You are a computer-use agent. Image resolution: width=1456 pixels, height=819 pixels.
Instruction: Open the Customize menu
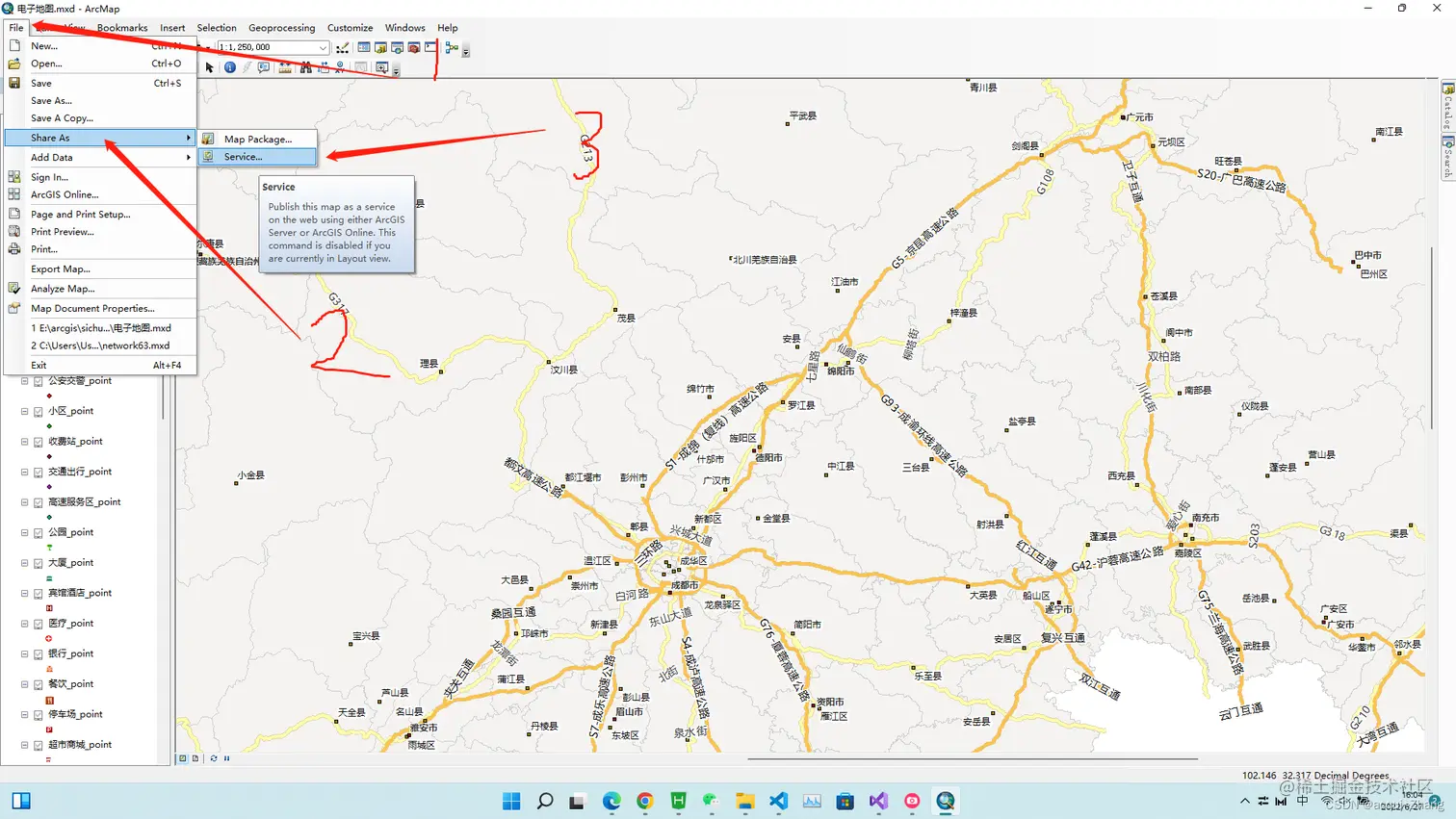click(350, 28)
